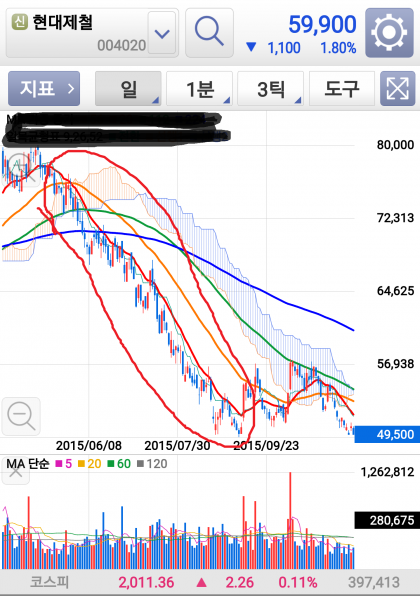Switch to 1분 minute chart
The width and height of the screenshot is (420, 596).
[200, 89]
